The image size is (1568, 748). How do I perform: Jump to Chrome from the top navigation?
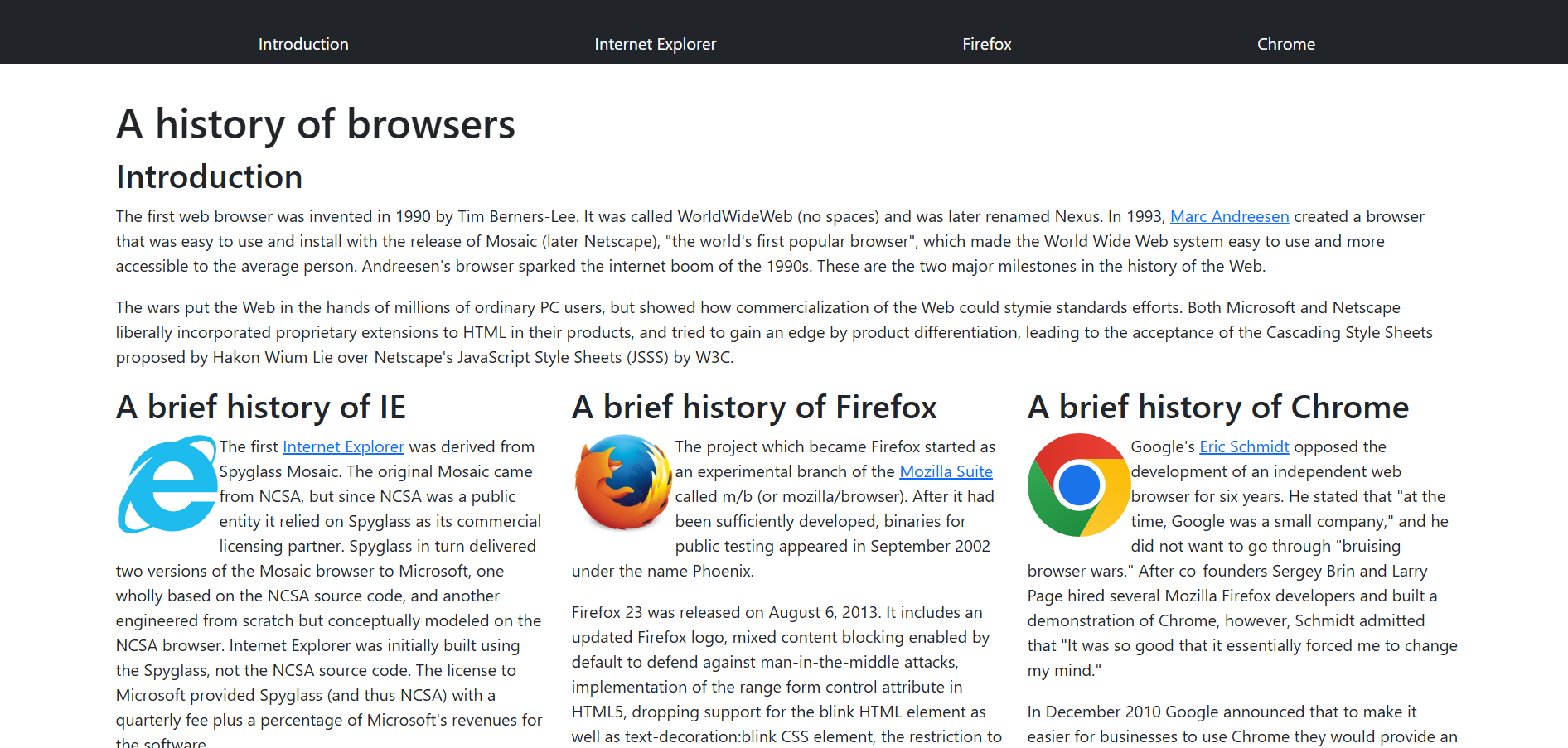[1285, 44]
